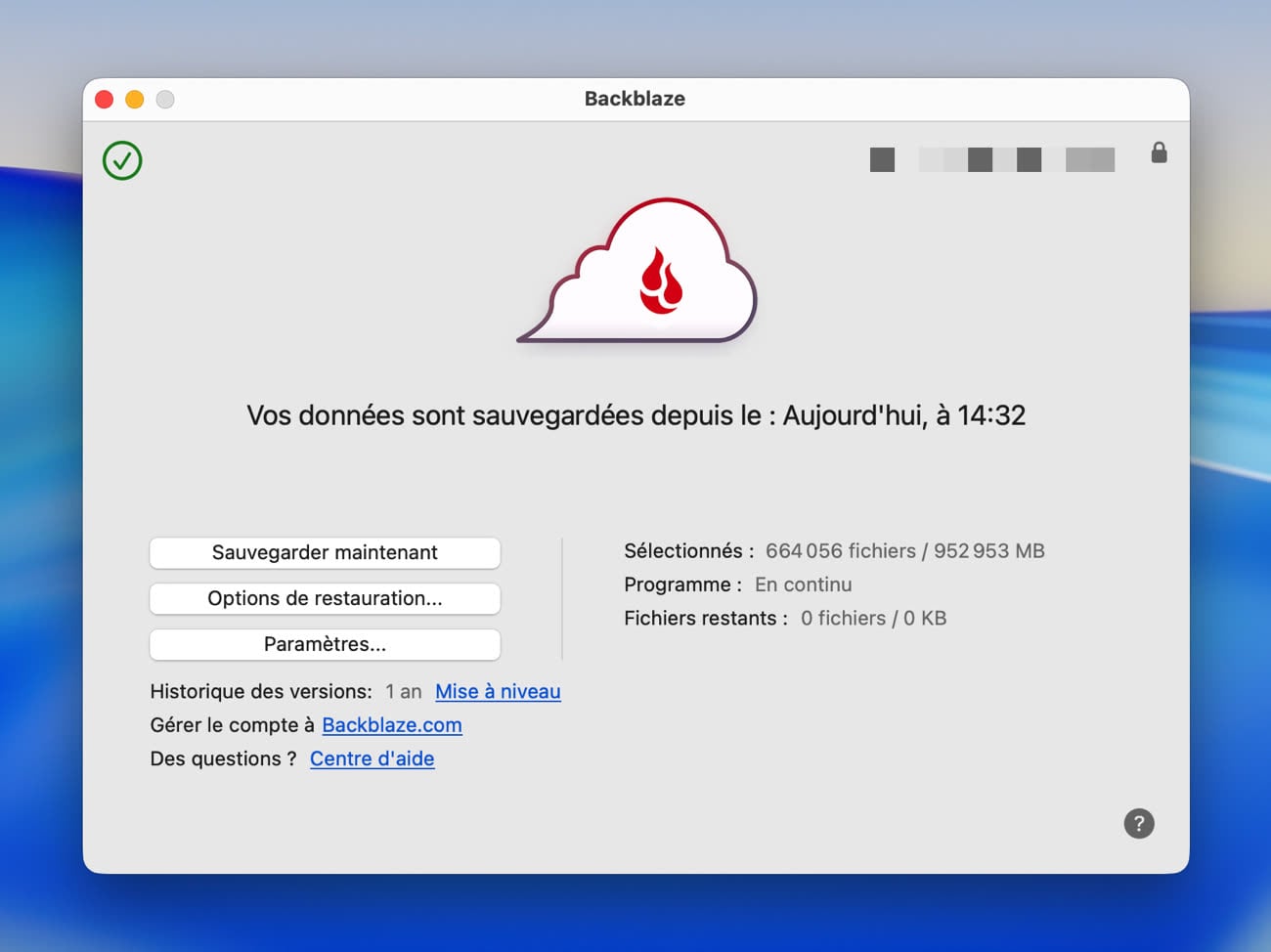
Task: Open help via the question mark icon
Action: (1138, 823)
